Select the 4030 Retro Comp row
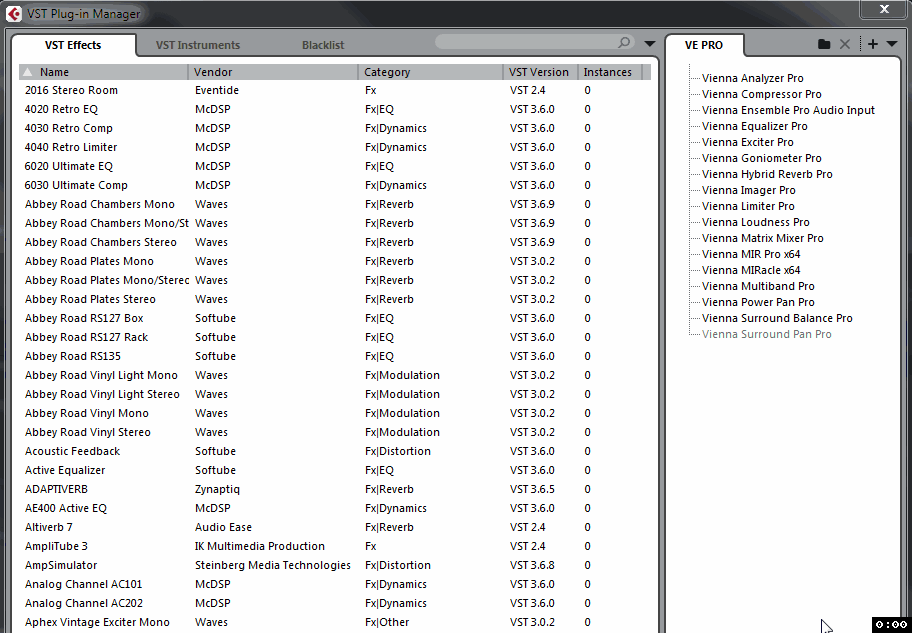Image resolution: width=912 pixels, height=633 pixels. tap(334, 128)
